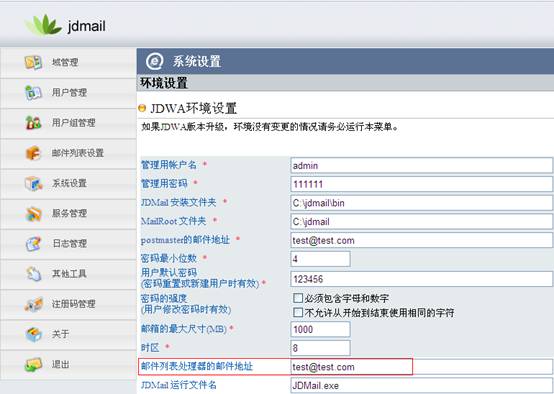
Task: Click the 系统设置 sidebar icon
Action: (33, 183)
